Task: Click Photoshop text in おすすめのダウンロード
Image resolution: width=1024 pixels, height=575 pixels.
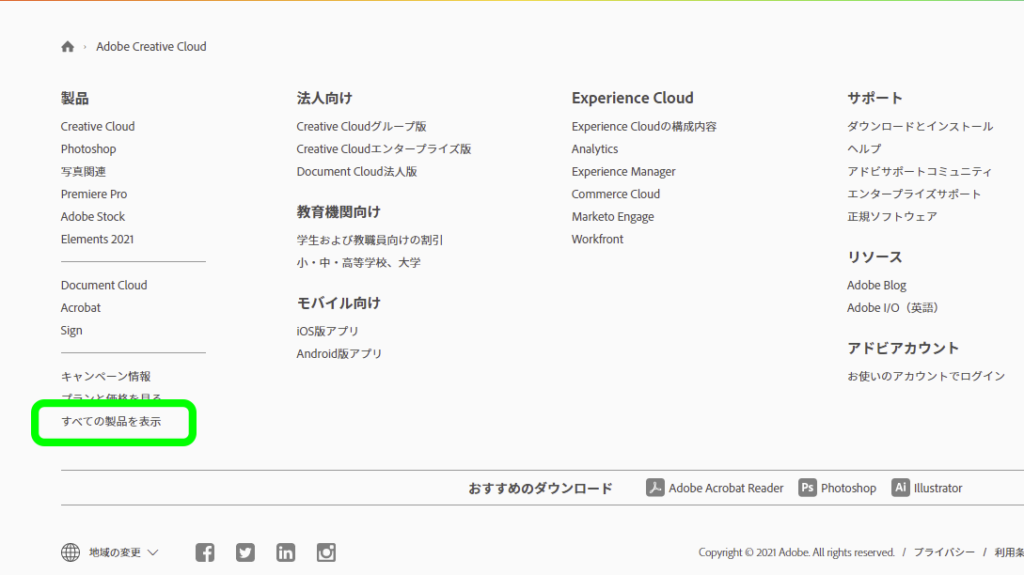Action: click(x=848, y=488)
